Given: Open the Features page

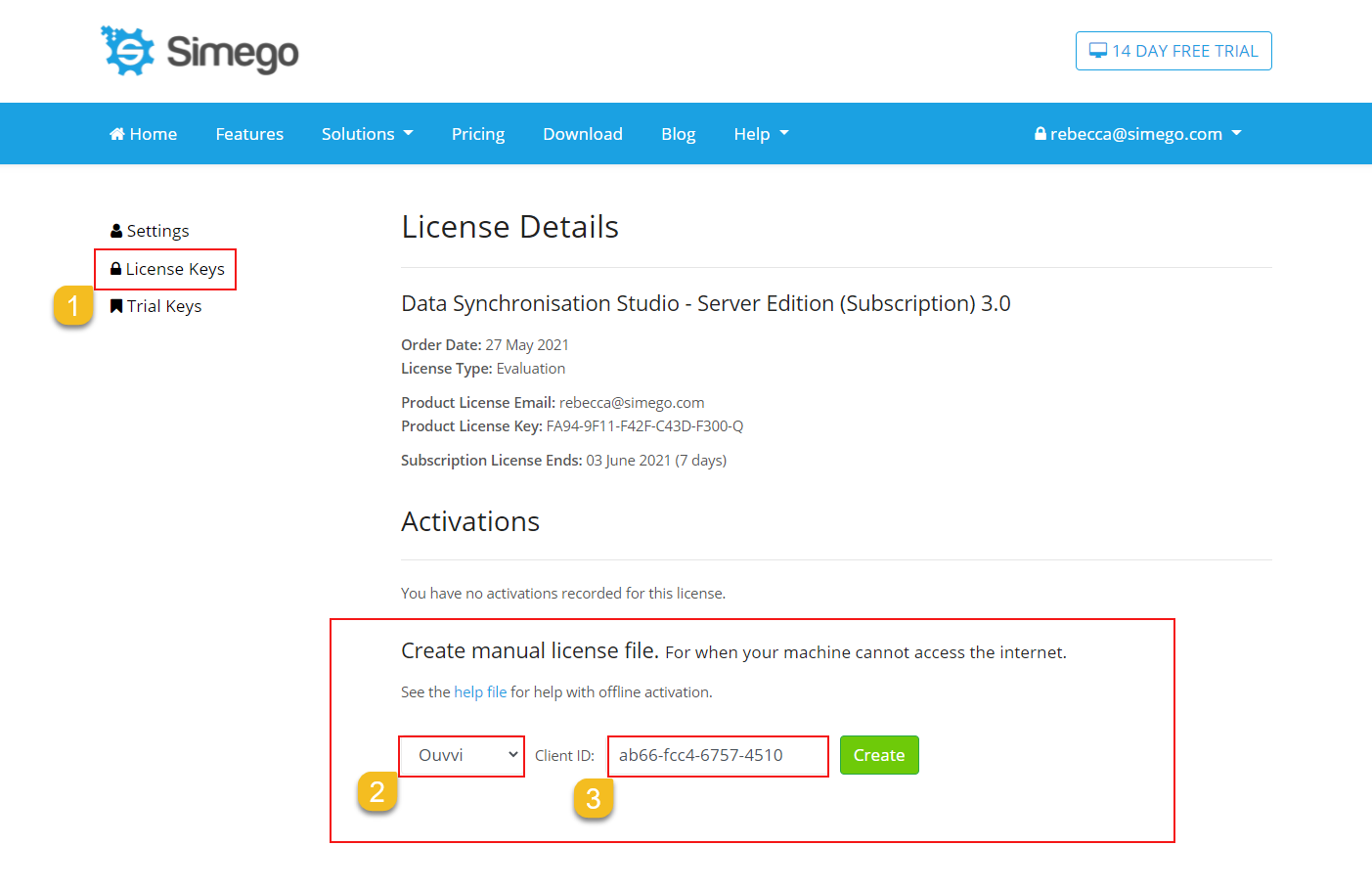Looking at the screenshot, I should [x=249, y=134].
